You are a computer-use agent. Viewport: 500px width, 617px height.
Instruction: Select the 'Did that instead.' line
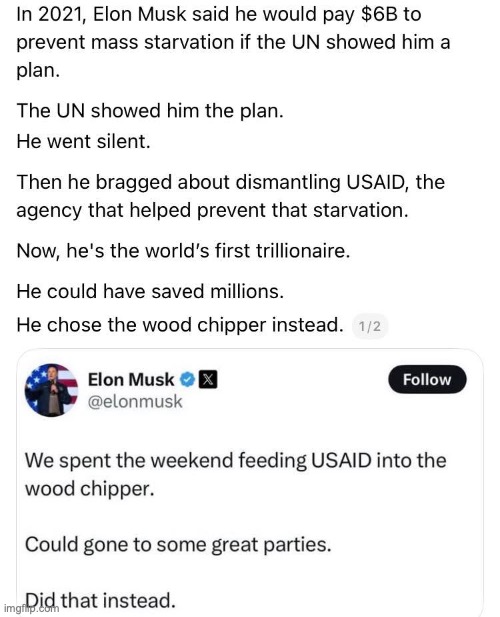(x=100, y=600)
